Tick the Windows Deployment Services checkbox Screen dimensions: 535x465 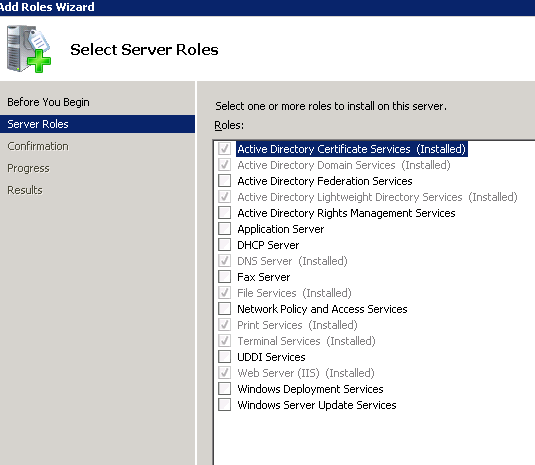pyautogui.click(x=225, y=389)
